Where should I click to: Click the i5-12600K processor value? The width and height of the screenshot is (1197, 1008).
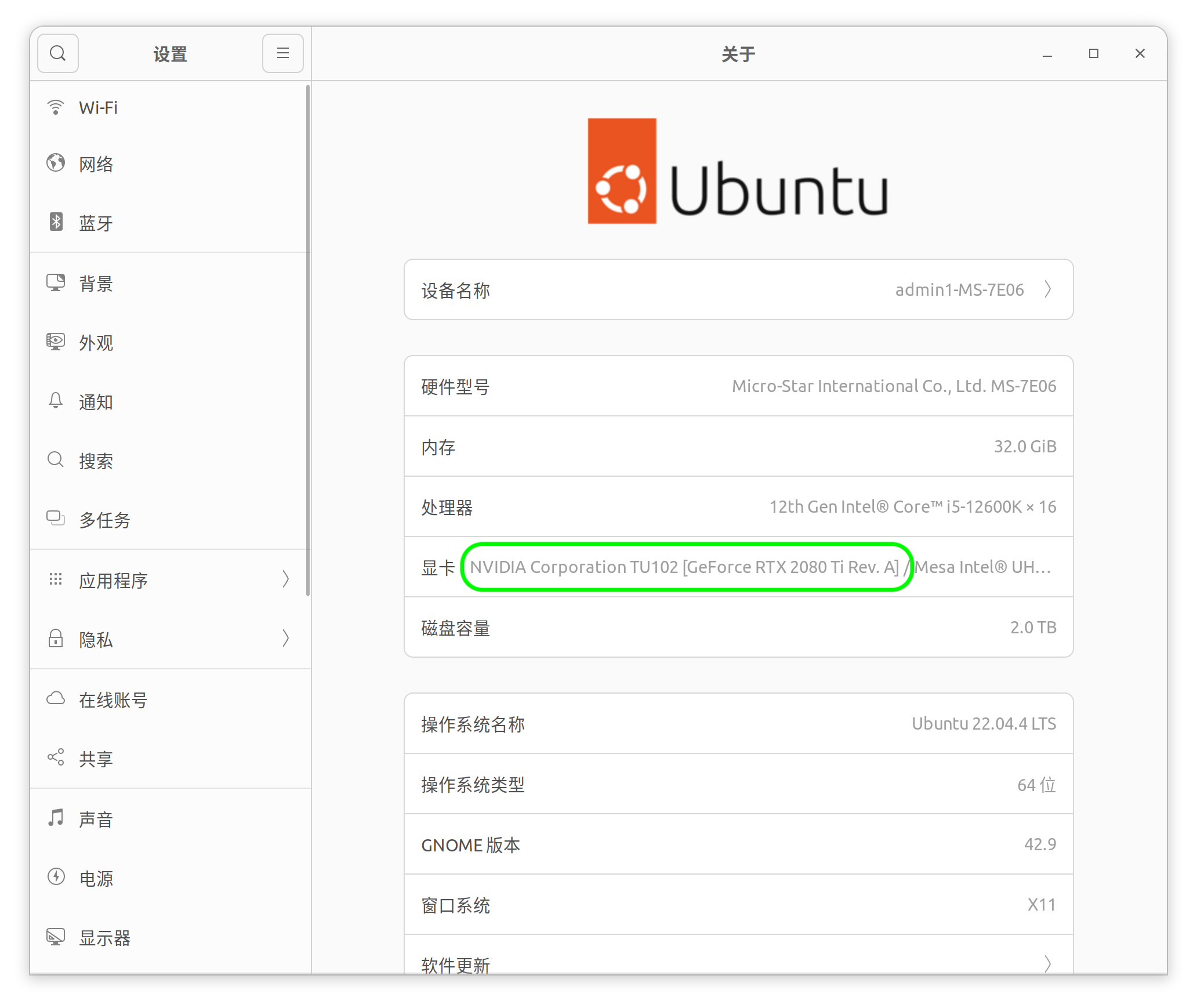[913, 507]
